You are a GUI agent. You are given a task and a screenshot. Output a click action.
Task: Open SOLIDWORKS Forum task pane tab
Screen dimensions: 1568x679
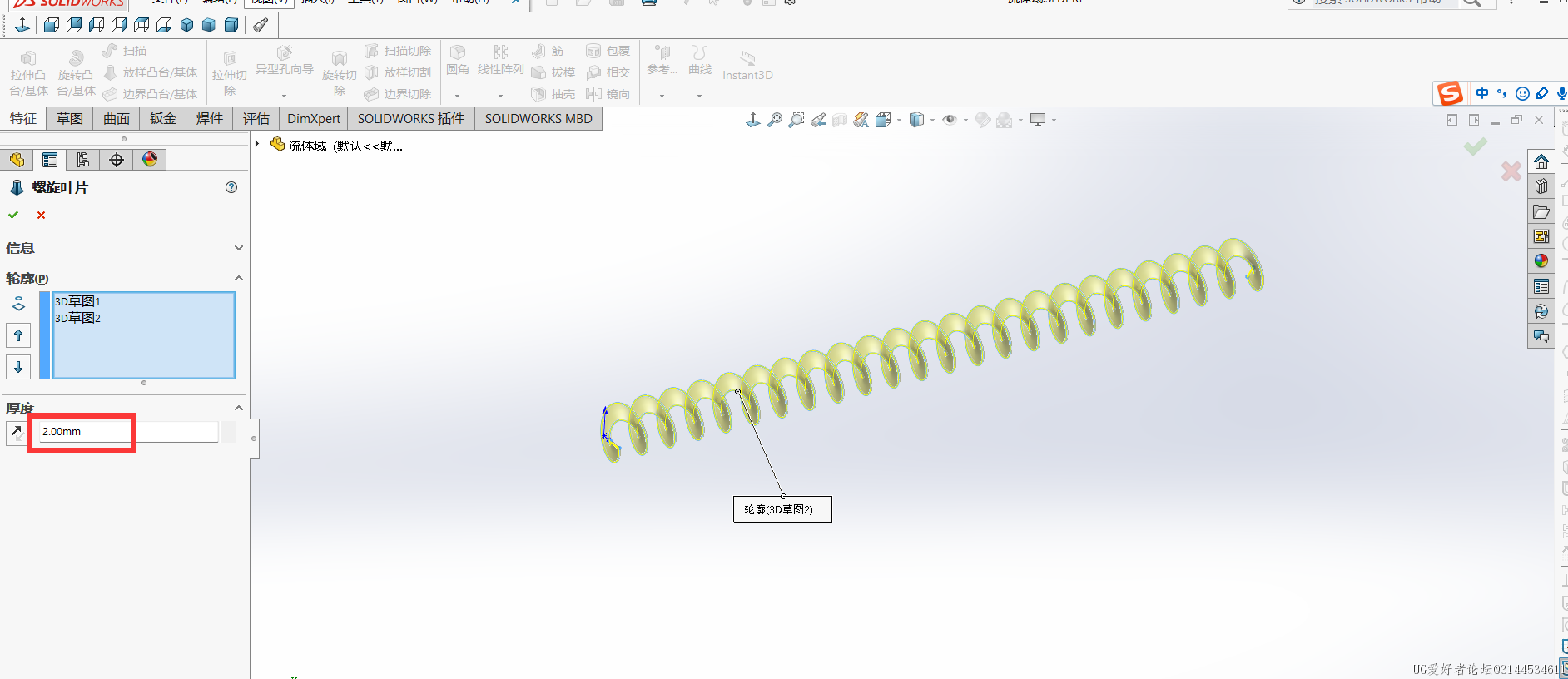point(1541,336)
